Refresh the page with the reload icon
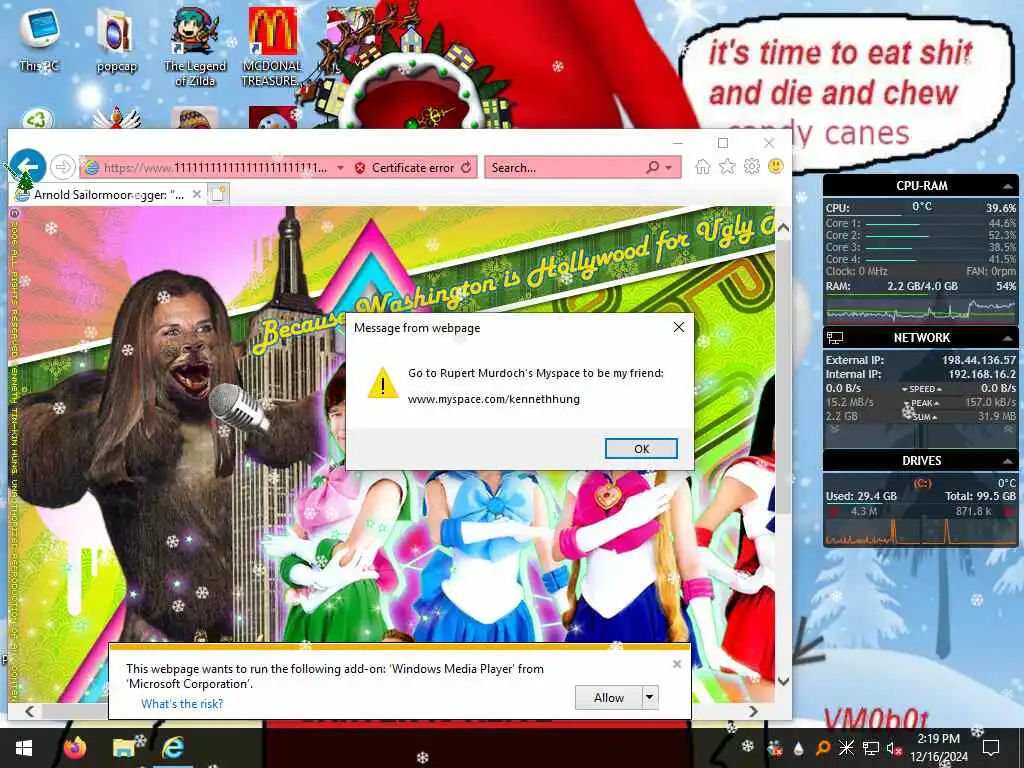The image size is (1024, 768). (466, 168)
